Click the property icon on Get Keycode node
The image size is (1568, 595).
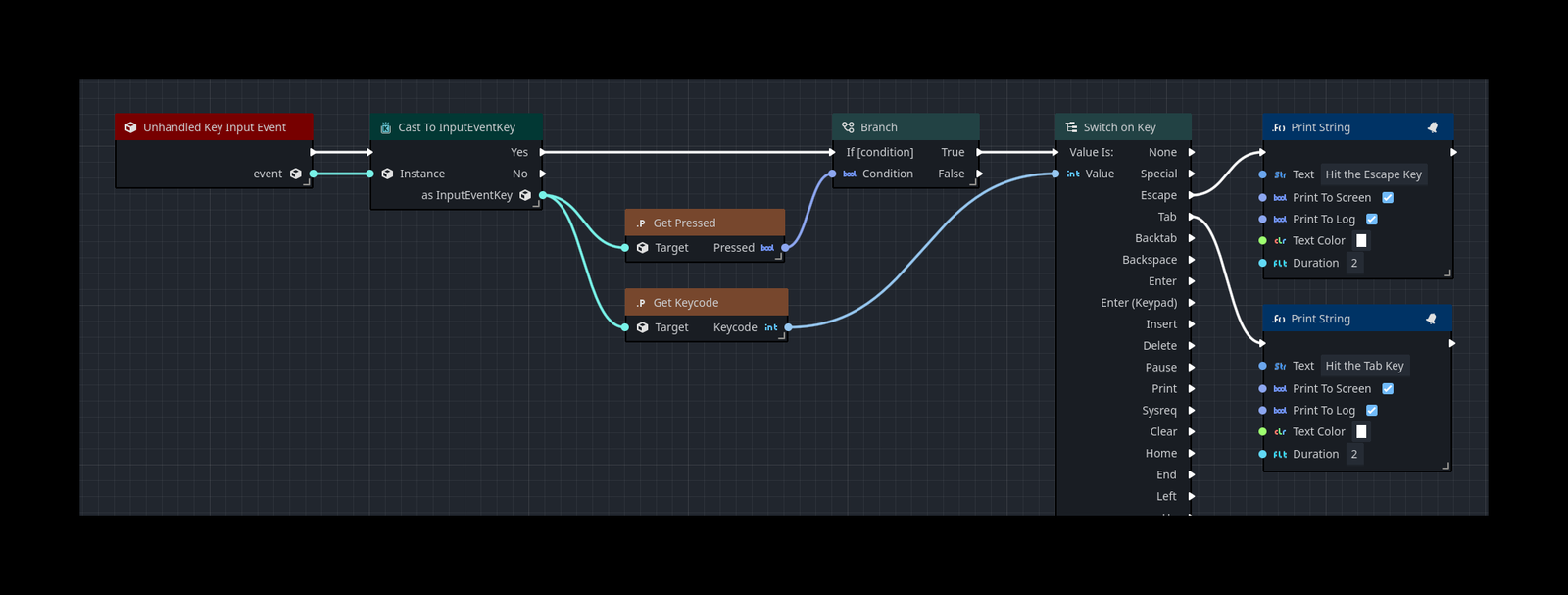[x=640, y=303]
